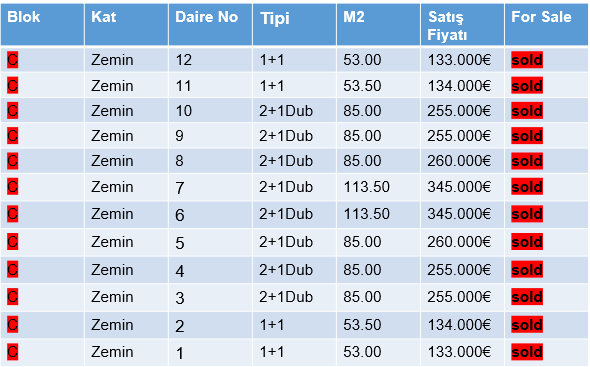
Task: Click sold badge for apartment 7
Action: 527,187
